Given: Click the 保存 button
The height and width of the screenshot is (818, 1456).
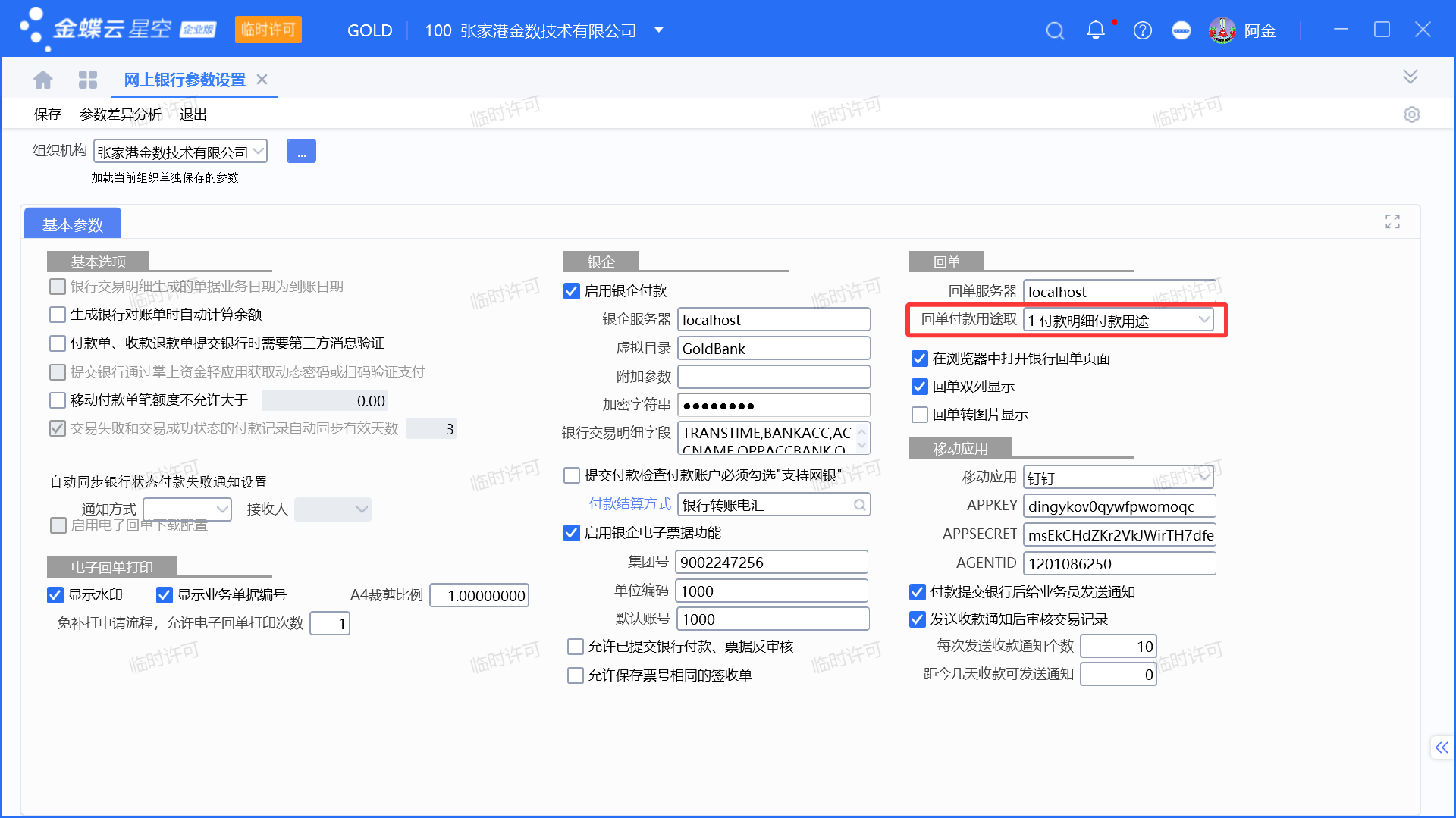Looking at the screenshot, I should 47,114.
